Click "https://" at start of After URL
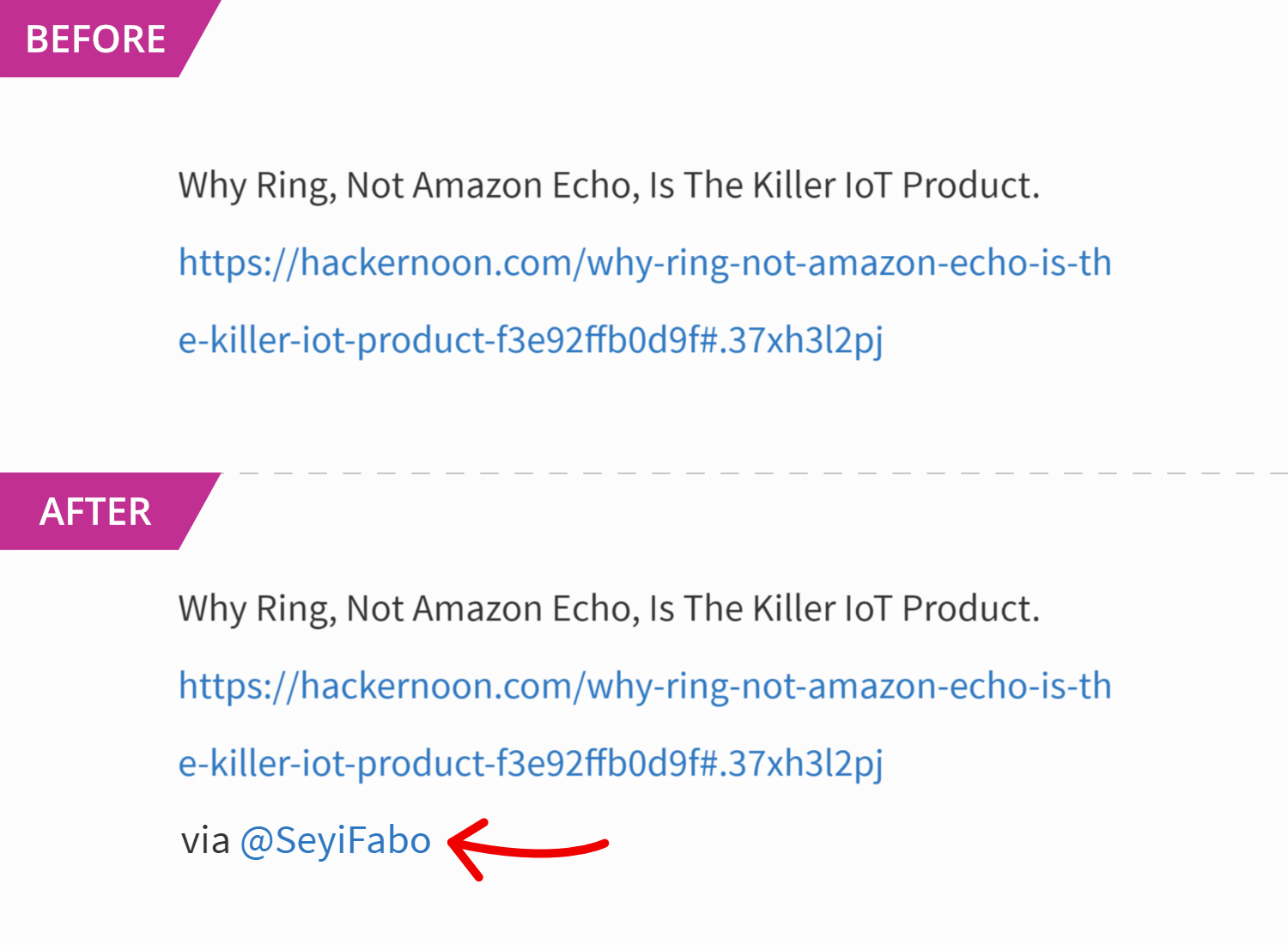The height and width of the screenshot is (945, 1288). [x=239, y=686]
